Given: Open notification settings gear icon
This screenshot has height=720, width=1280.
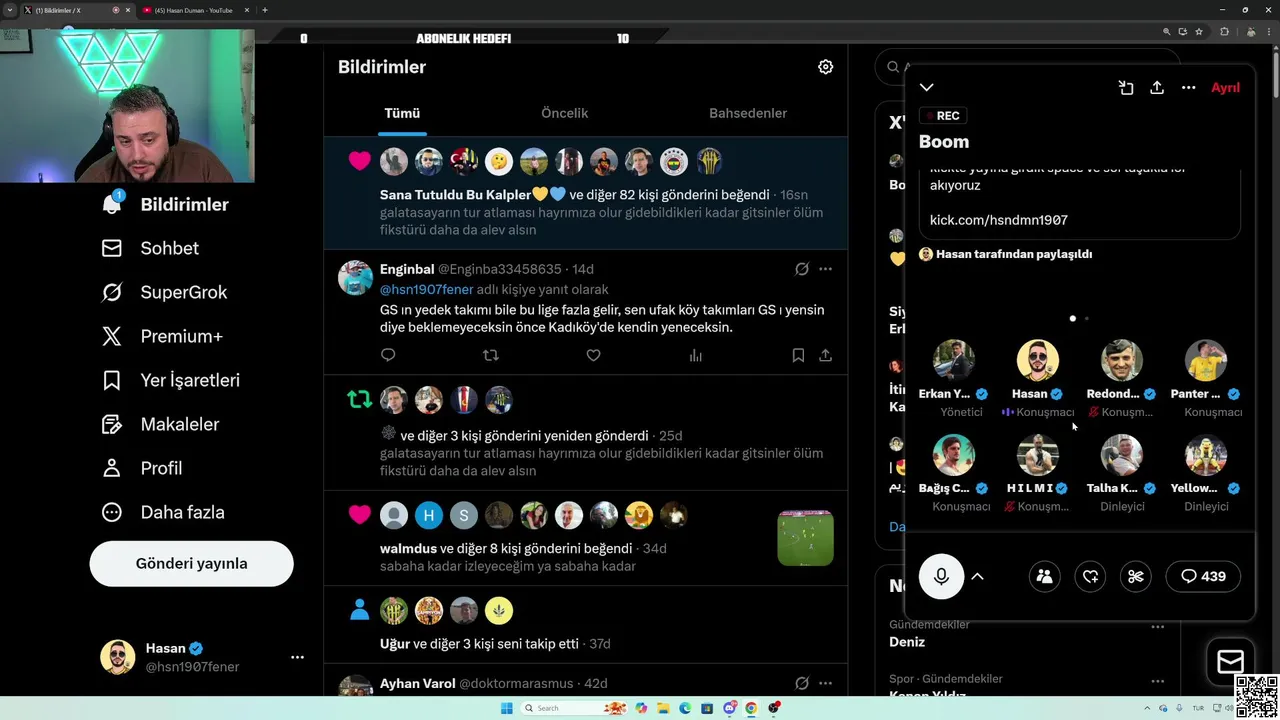Looking at the screenshot, I should pos(825,67).
